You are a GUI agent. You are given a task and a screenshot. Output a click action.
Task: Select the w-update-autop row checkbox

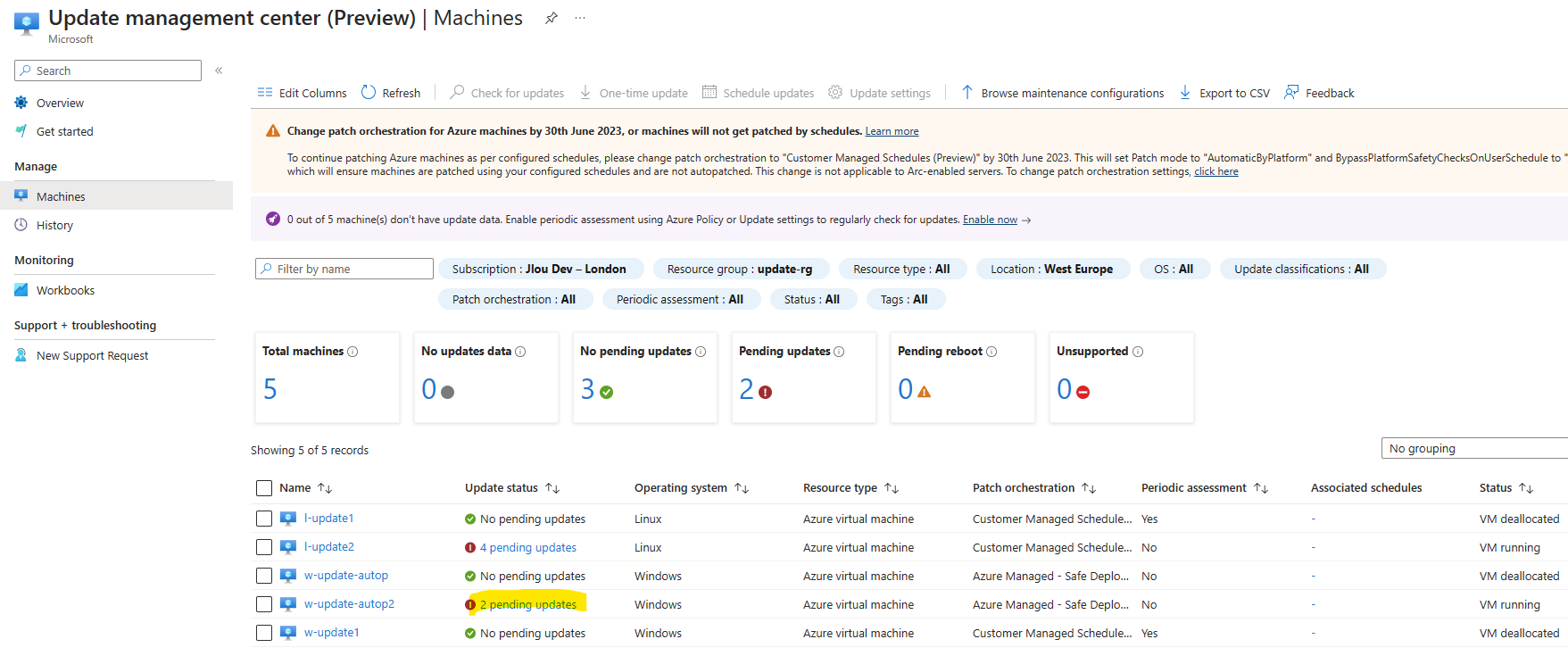tap(264, 576)
